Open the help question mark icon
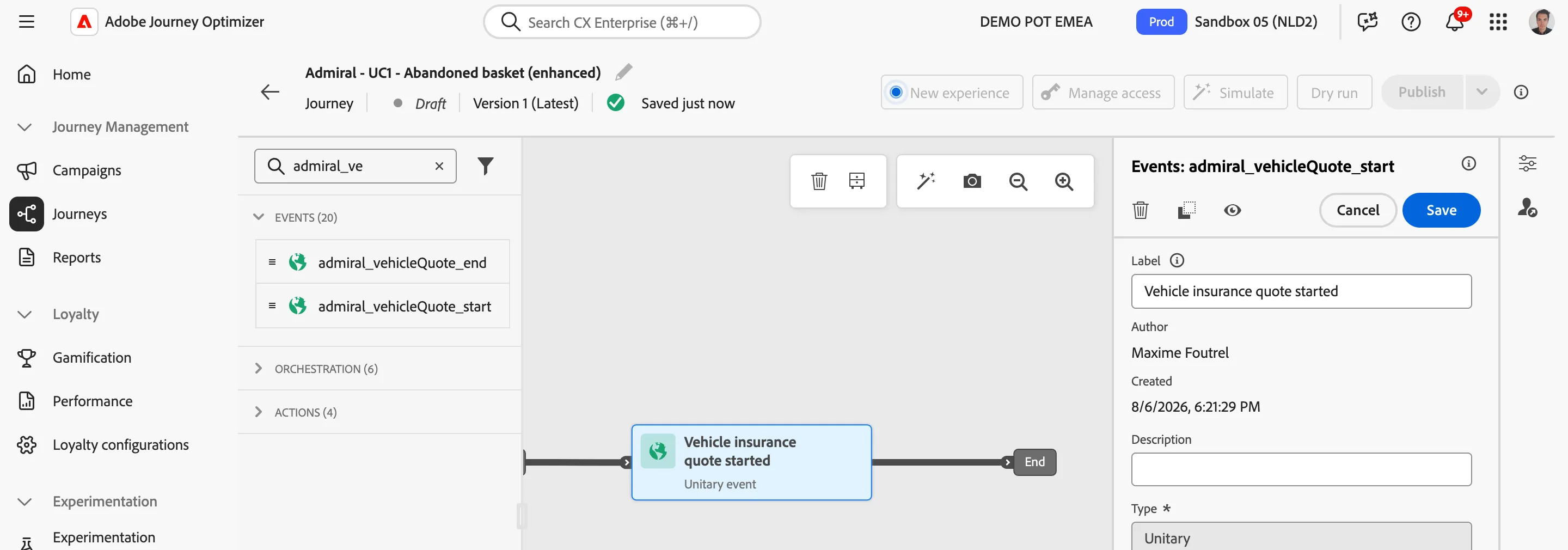 coord(1411,22)
